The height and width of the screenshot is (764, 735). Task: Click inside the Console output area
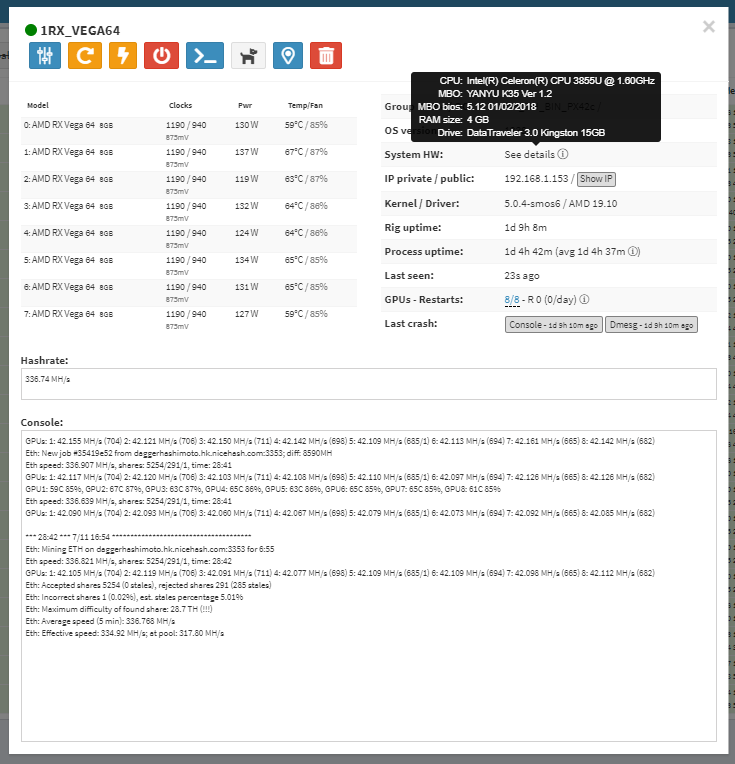click(x=368, y=586)
